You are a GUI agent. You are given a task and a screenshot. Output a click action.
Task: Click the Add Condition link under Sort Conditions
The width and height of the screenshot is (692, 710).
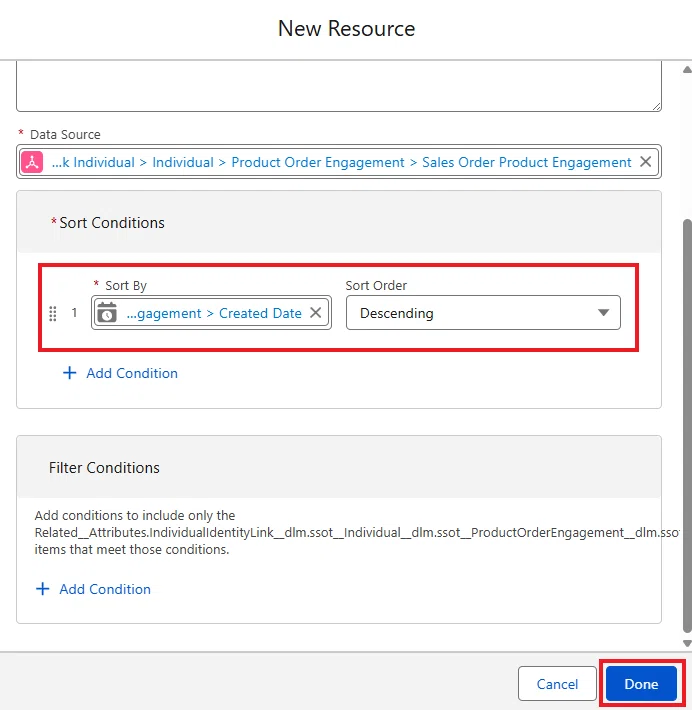(132, 373)
